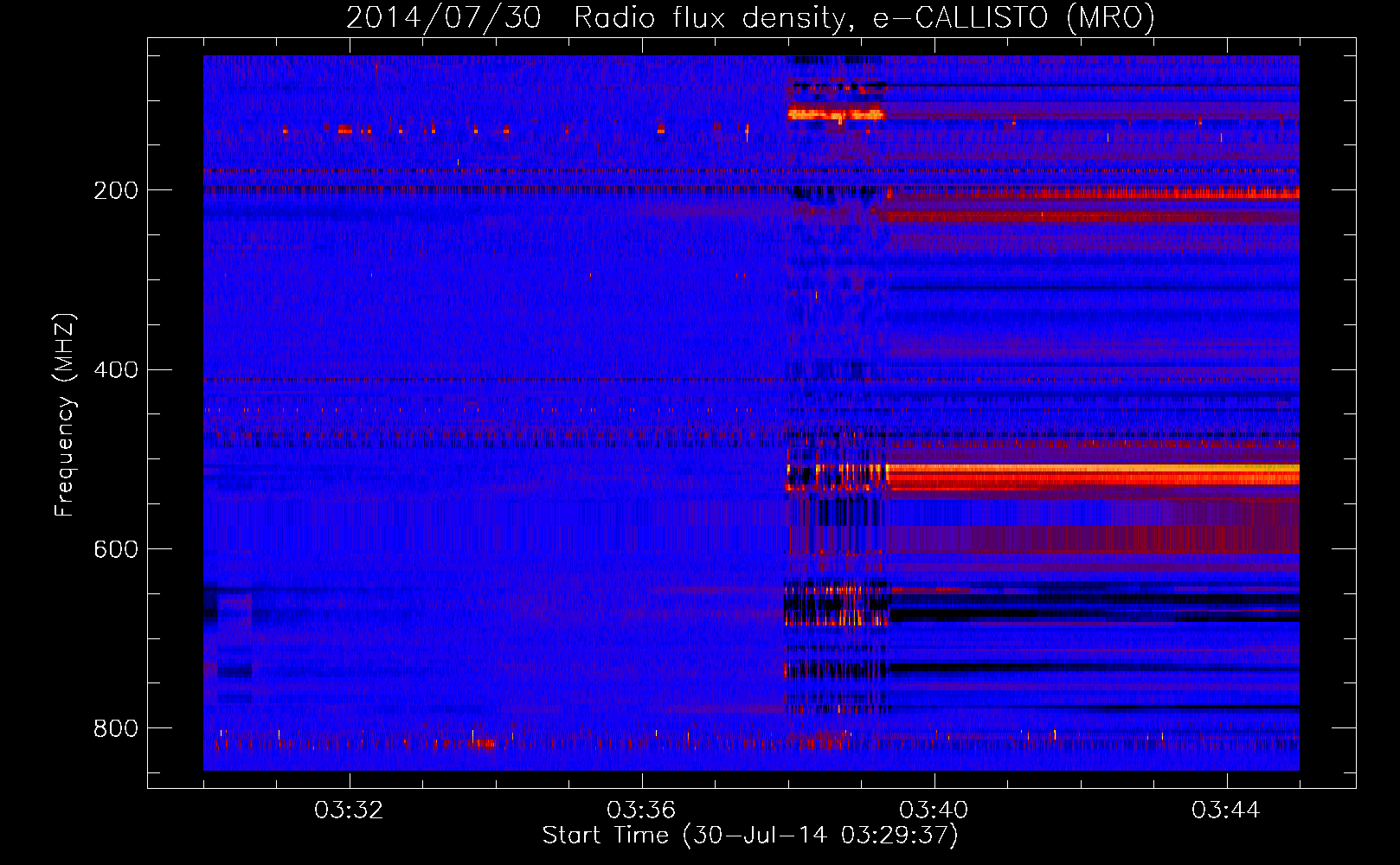Click the 200 MHz frequency tick label

(116, 190)
